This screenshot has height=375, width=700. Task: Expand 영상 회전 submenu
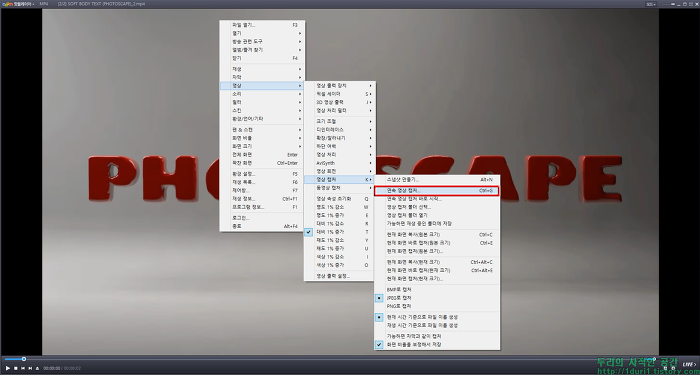click(339, 171)
